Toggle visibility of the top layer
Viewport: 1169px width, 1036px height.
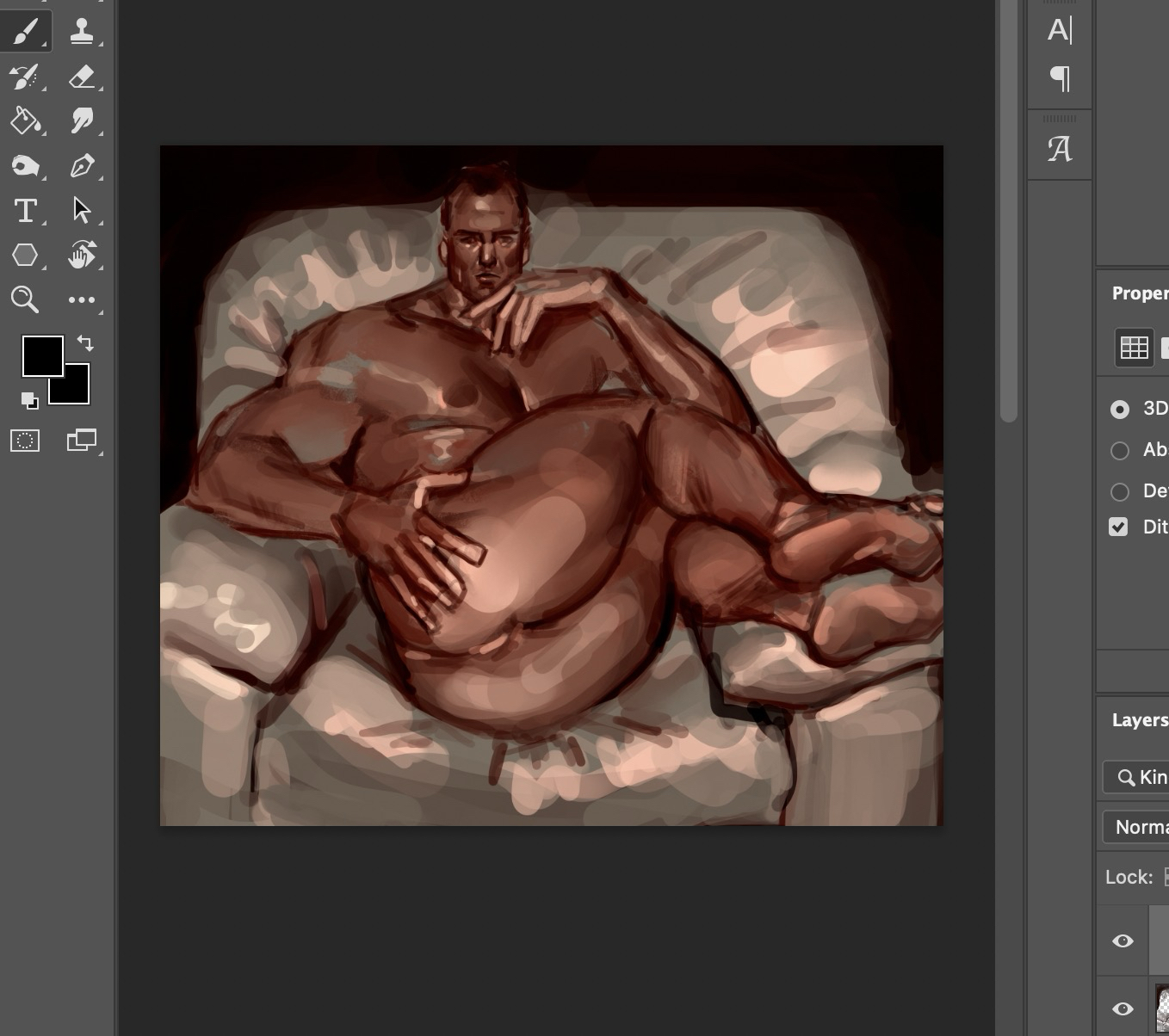pyautogui.click(x=1123, y=940)
